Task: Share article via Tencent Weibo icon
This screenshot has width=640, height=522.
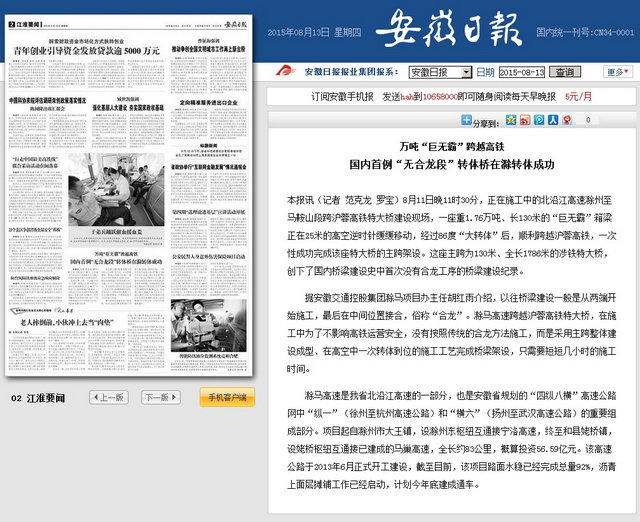Action: click(538, 123)
